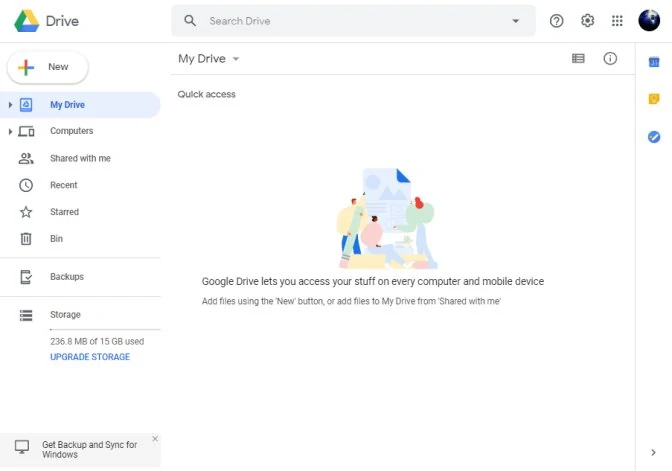Click the Search Drive field
This screenshot has height=471, width=672.
(354, 21)
